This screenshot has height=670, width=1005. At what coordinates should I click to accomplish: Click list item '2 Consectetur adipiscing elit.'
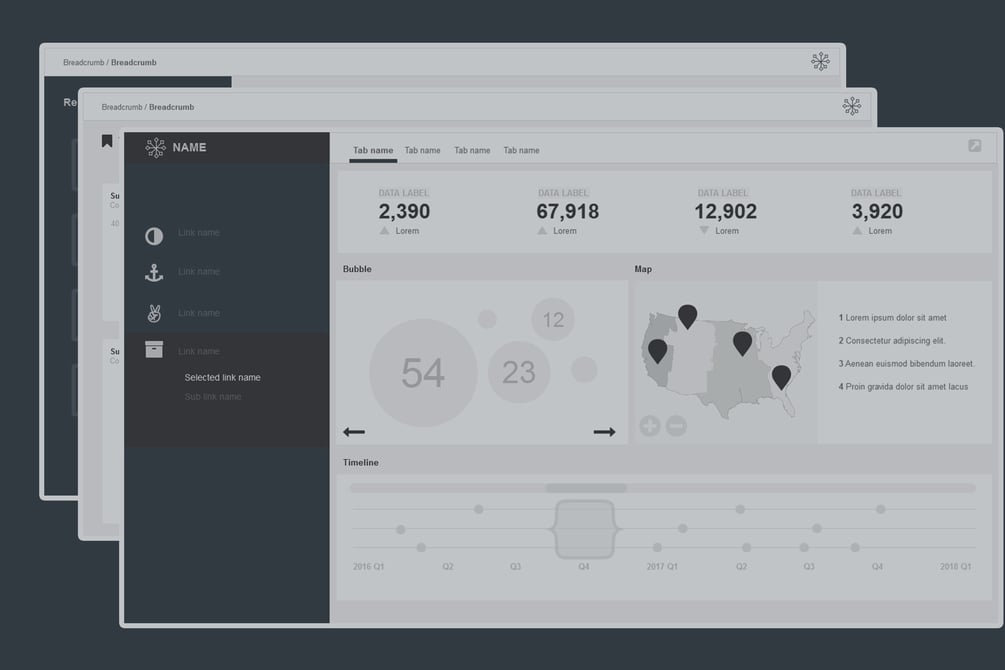point(892,341)
